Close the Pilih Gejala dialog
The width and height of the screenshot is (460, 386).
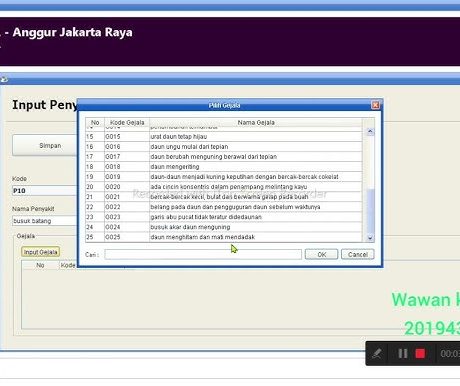[x=375, y=105]
